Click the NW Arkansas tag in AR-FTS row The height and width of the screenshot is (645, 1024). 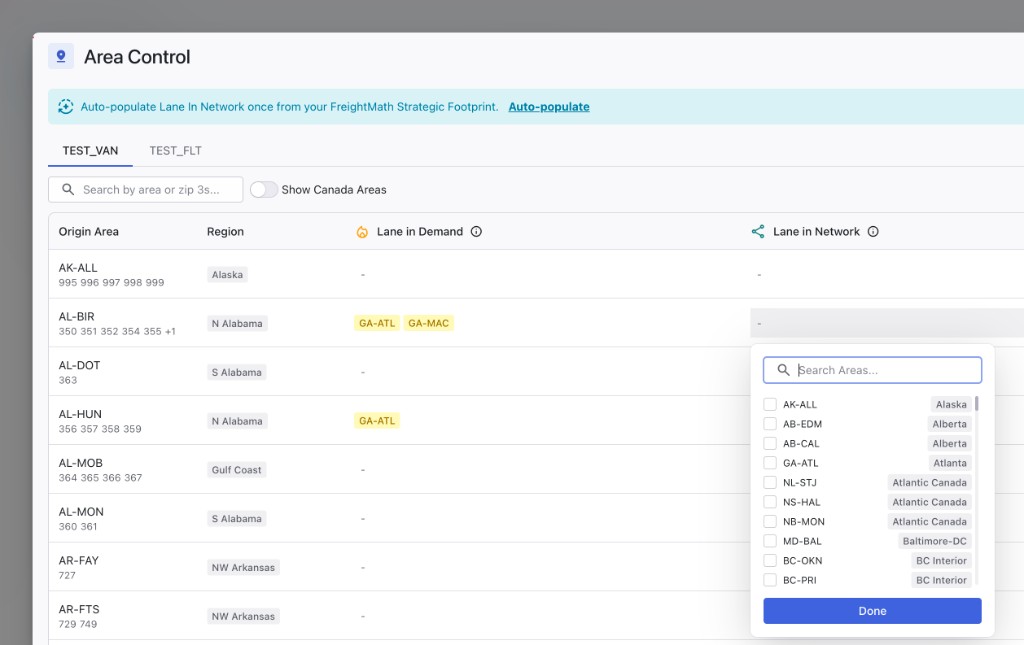coord(243,616)
